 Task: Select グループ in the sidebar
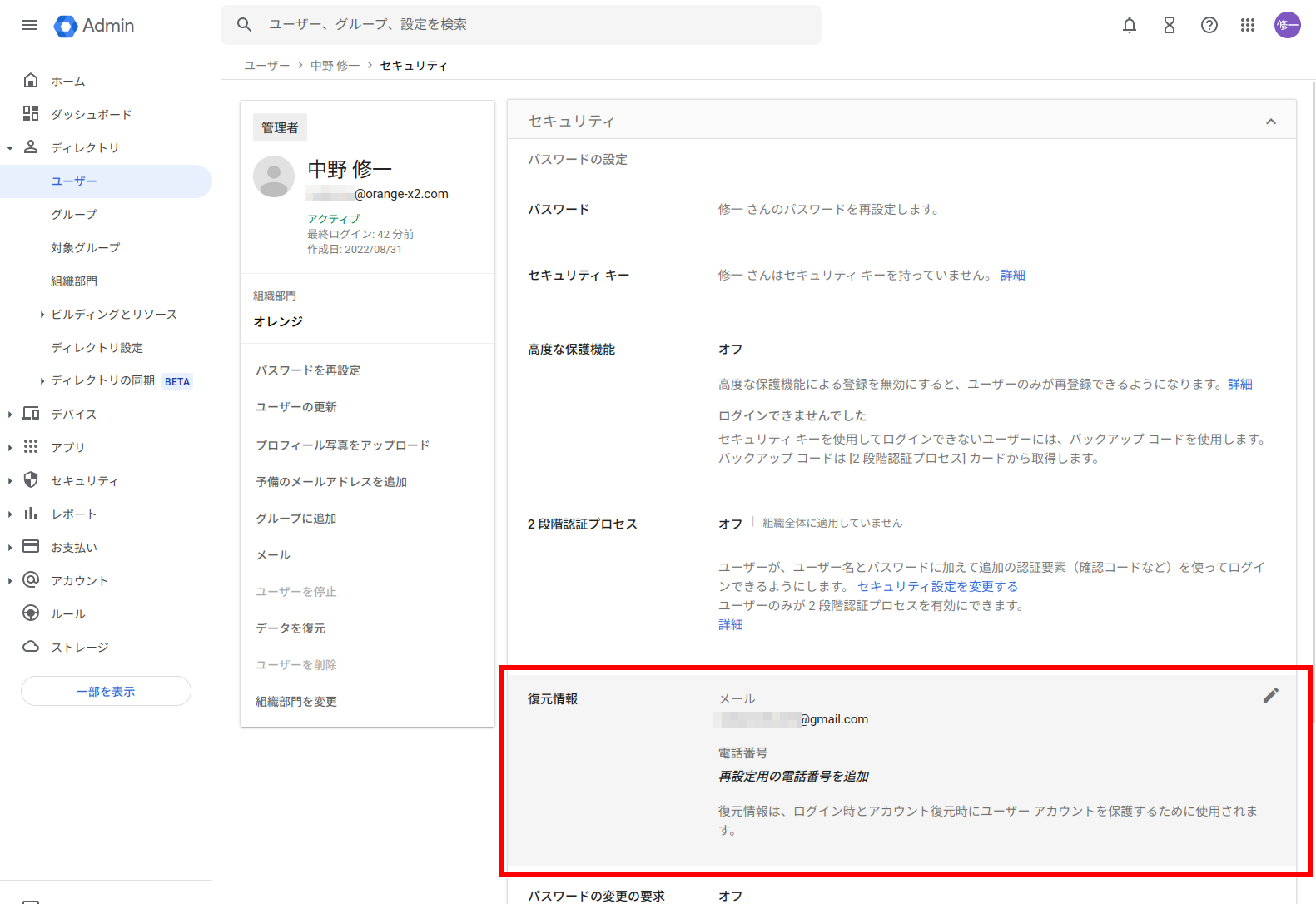tap(74, 215)
